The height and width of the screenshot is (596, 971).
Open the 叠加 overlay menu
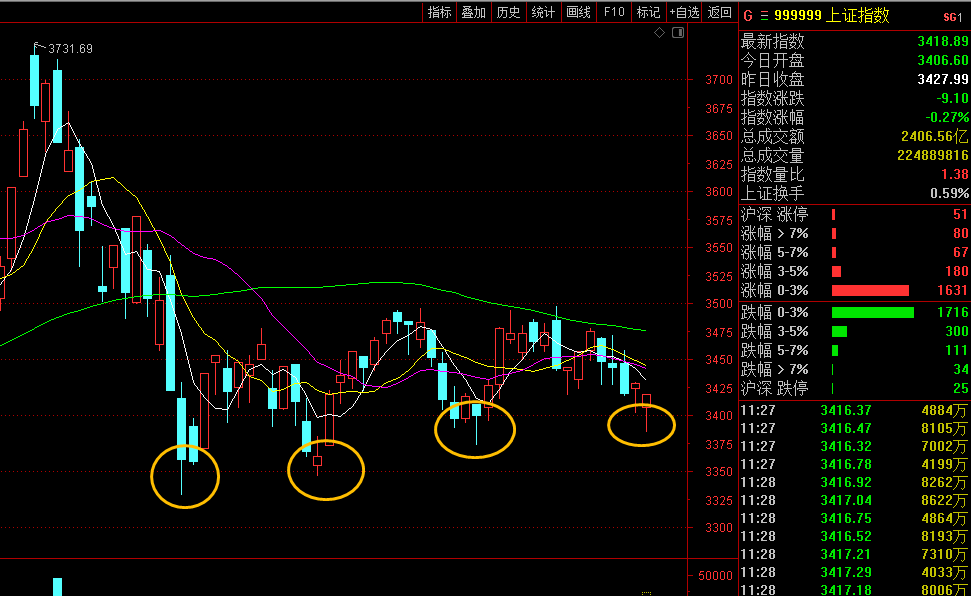(x=474, y=12)
